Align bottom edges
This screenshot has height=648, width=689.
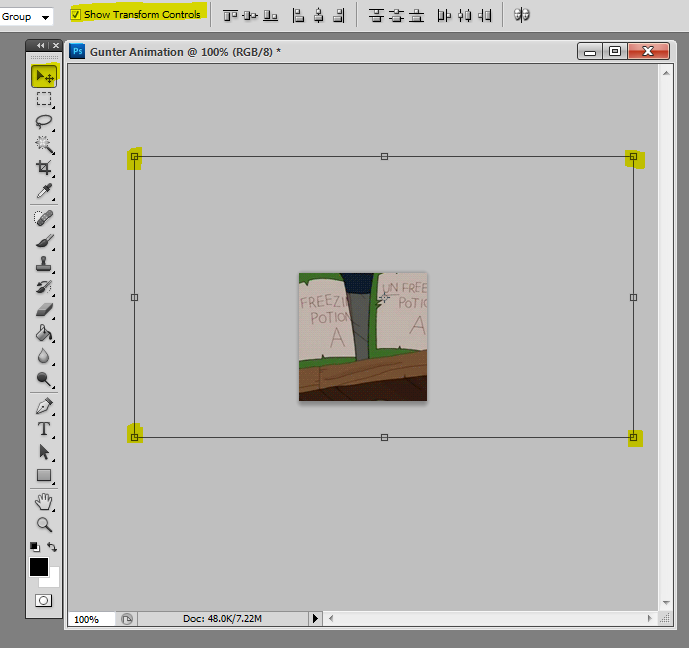pos(270,16)
